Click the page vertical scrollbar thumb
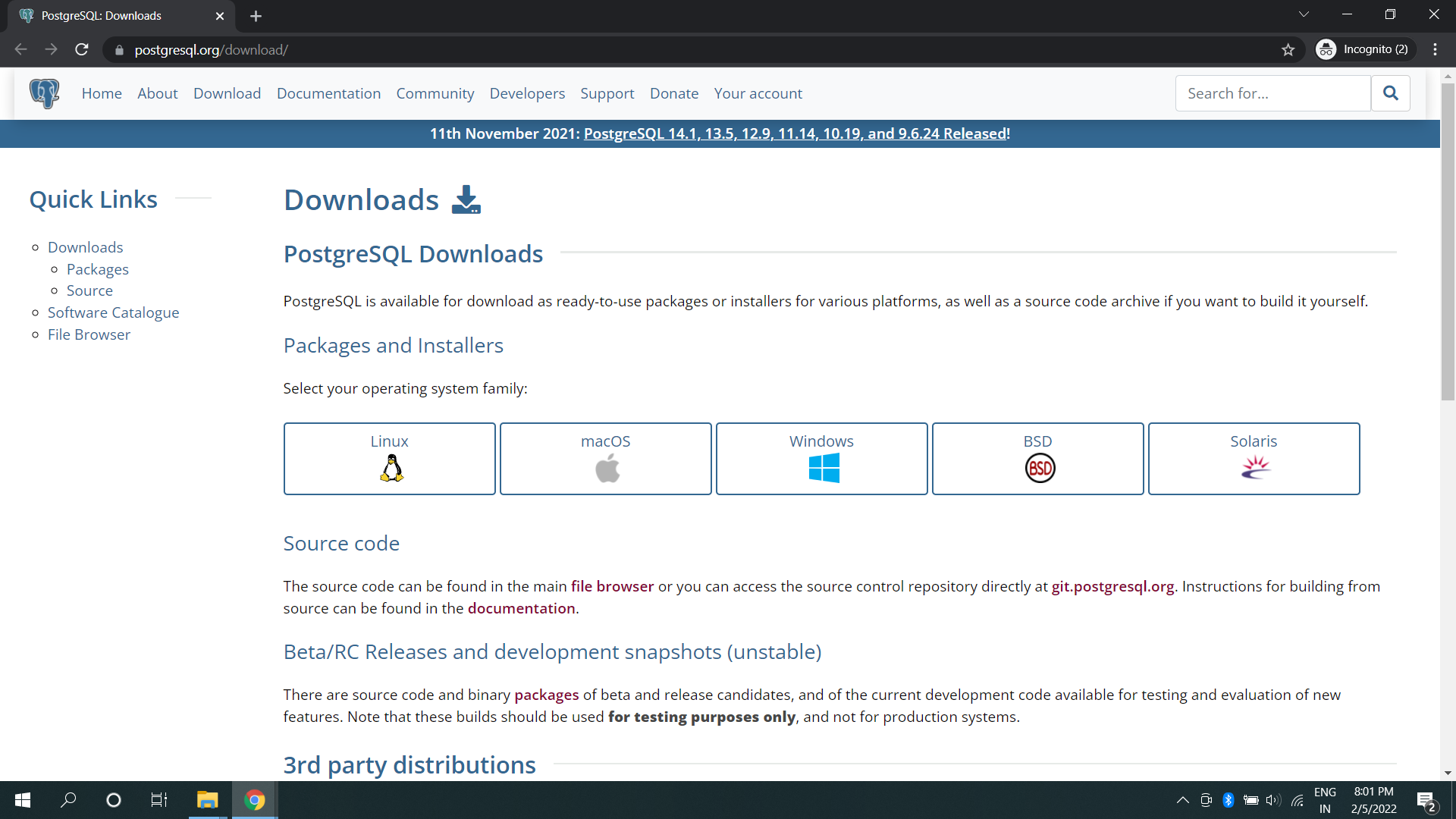The height and width of the screenshot is (819, 1456). coord(1448,243)
